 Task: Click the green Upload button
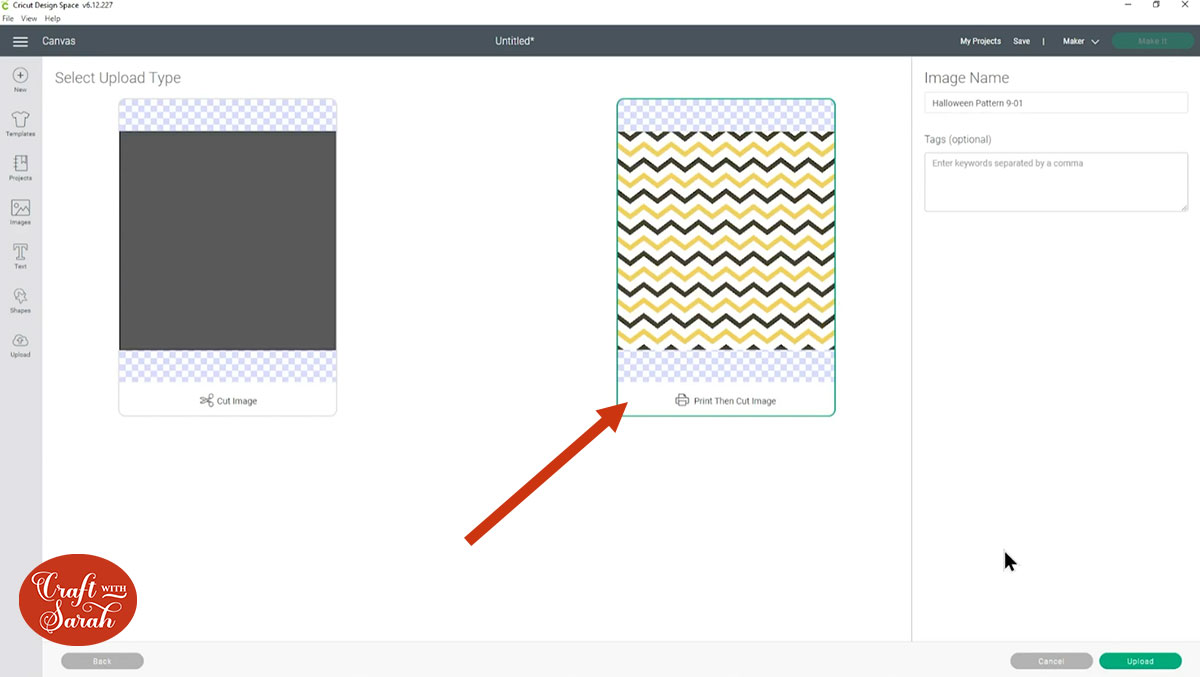tap(1140, 661)
